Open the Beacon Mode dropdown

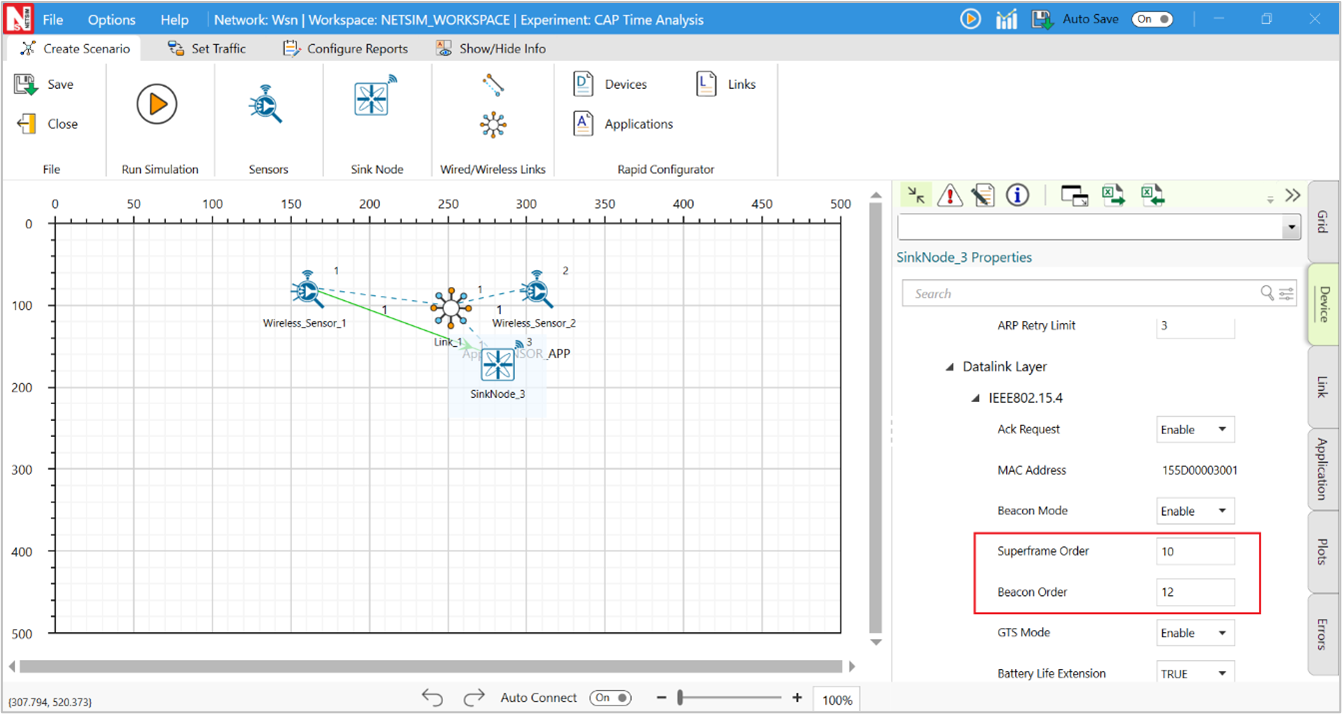point(1195,511)
